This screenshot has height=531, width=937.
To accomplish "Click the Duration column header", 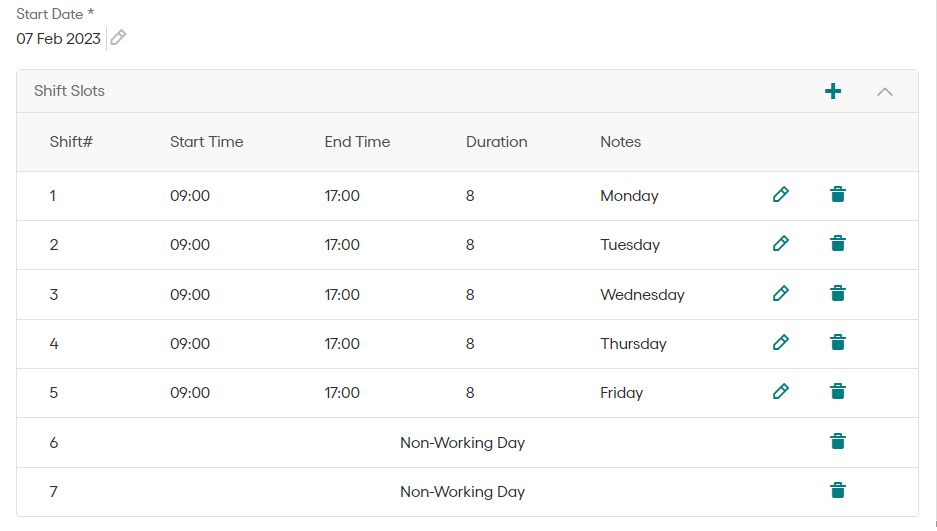I will (496, 142).
